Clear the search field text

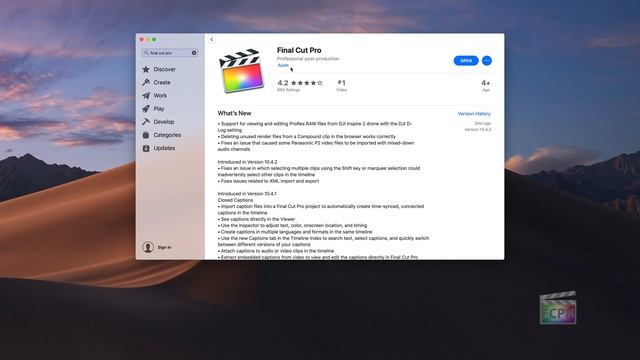coord(194,53)
